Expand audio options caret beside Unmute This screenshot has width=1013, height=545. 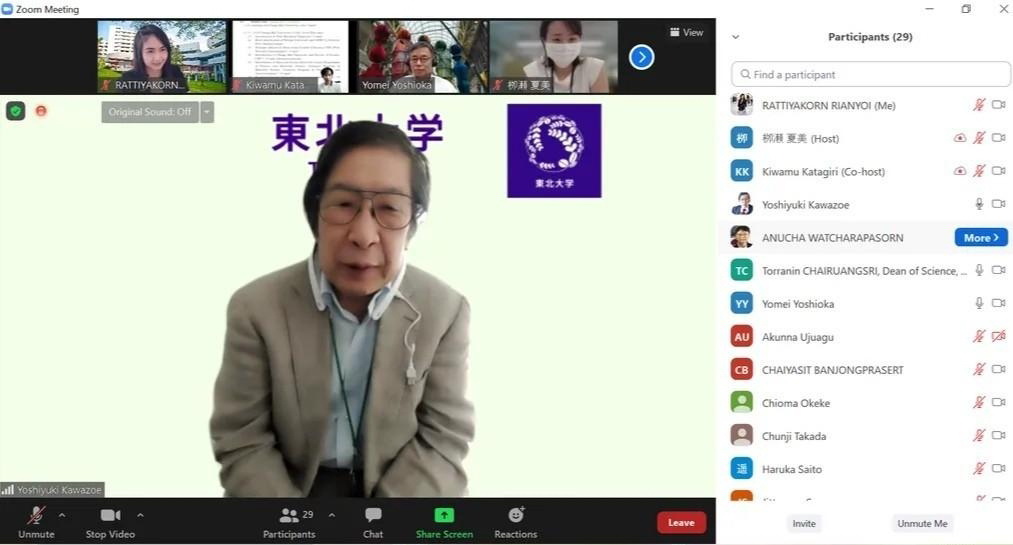point(62,515)
